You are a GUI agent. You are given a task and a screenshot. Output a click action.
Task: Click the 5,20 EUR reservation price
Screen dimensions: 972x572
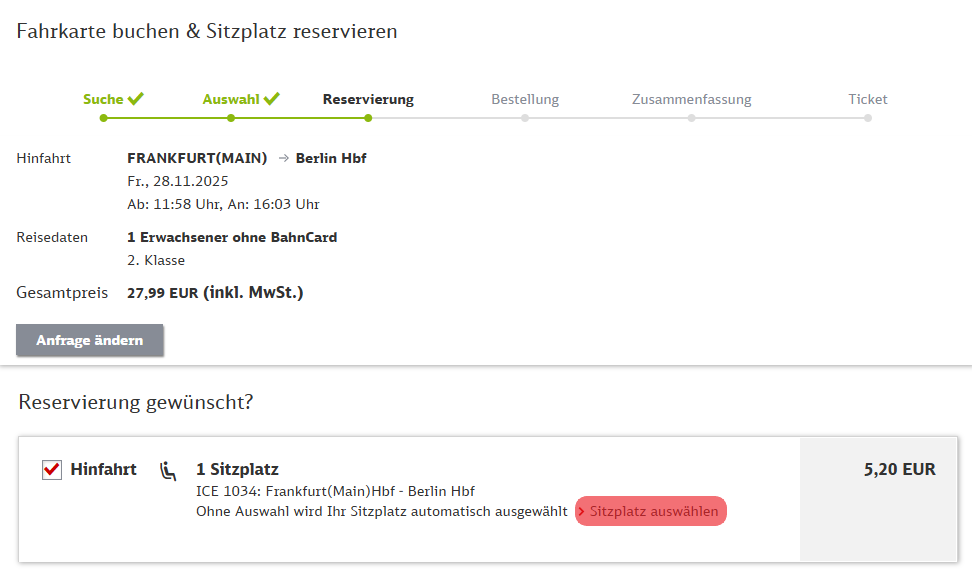(x=900, y=469)
